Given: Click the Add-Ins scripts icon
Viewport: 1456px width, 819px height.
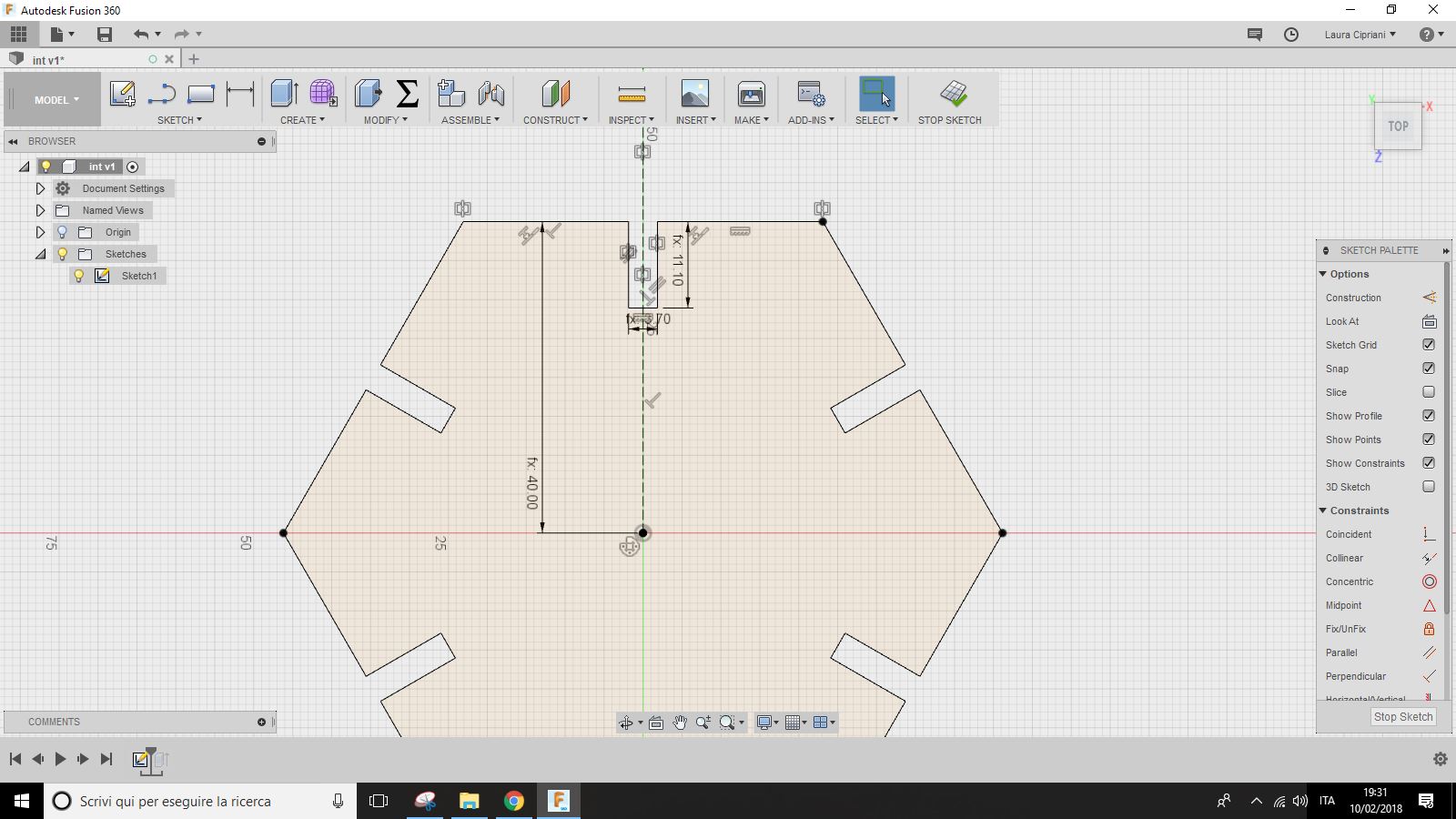Looking at the screenshot, I should [811, 93].
